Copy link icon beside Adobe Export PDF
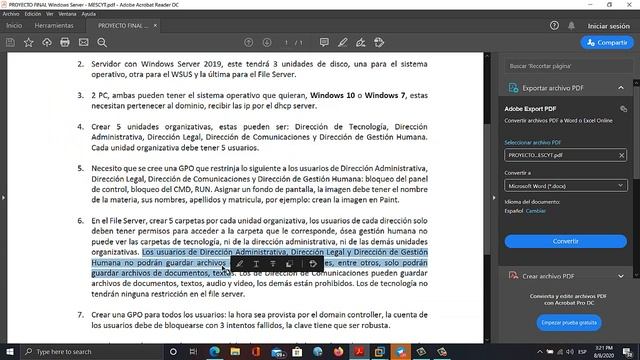The width and height of the screenshot is (640, 360). 623,109
